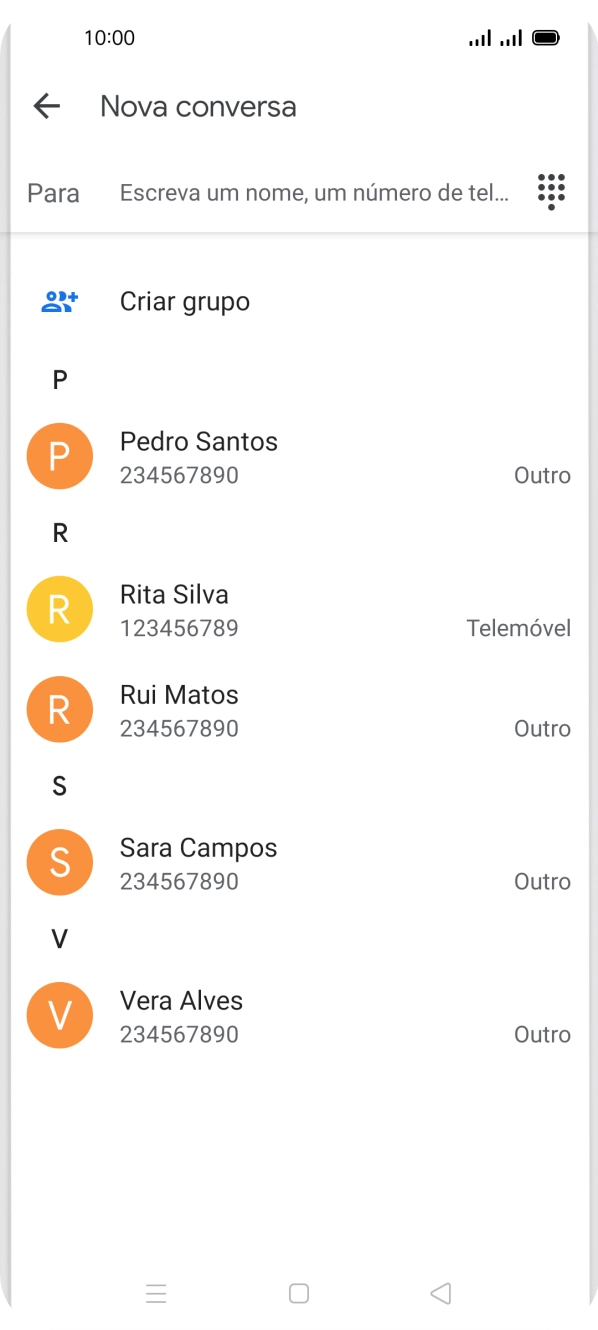
Task: Click the Criar grupo people icon
Action: (x=59, y=301)
